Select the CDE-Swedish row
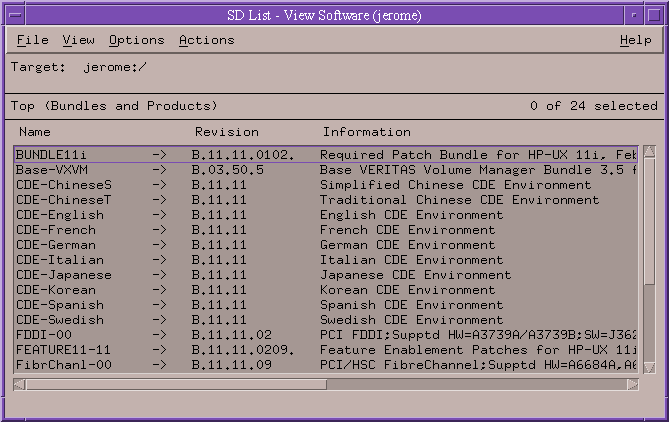The image size is (669, 422). point(326,320)
